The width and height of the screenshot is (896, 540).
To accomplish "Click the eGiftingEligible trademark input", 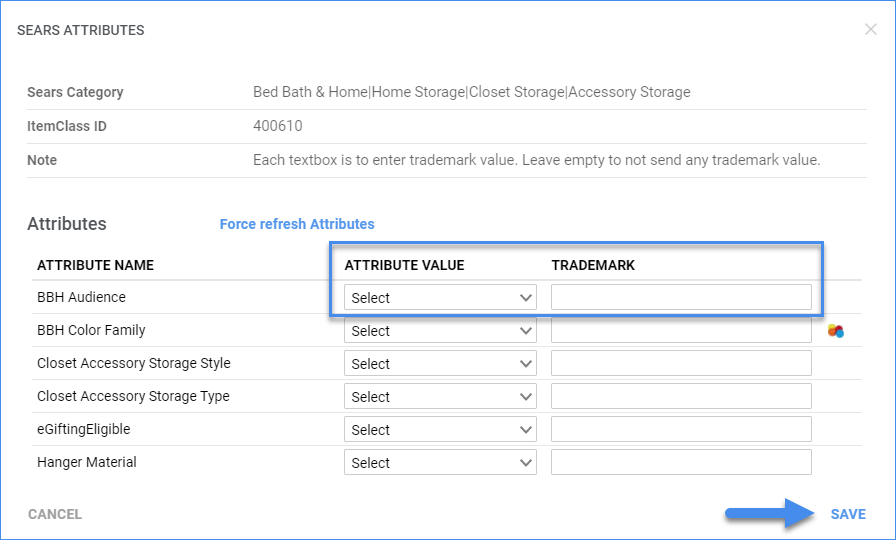I will (x=681, y=430).
